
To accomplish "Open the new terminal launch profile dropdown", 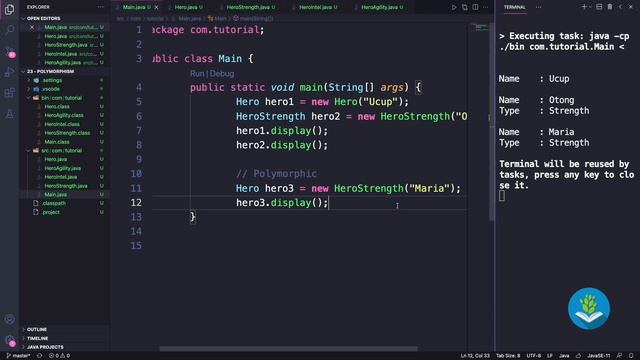I will point(590,7).
